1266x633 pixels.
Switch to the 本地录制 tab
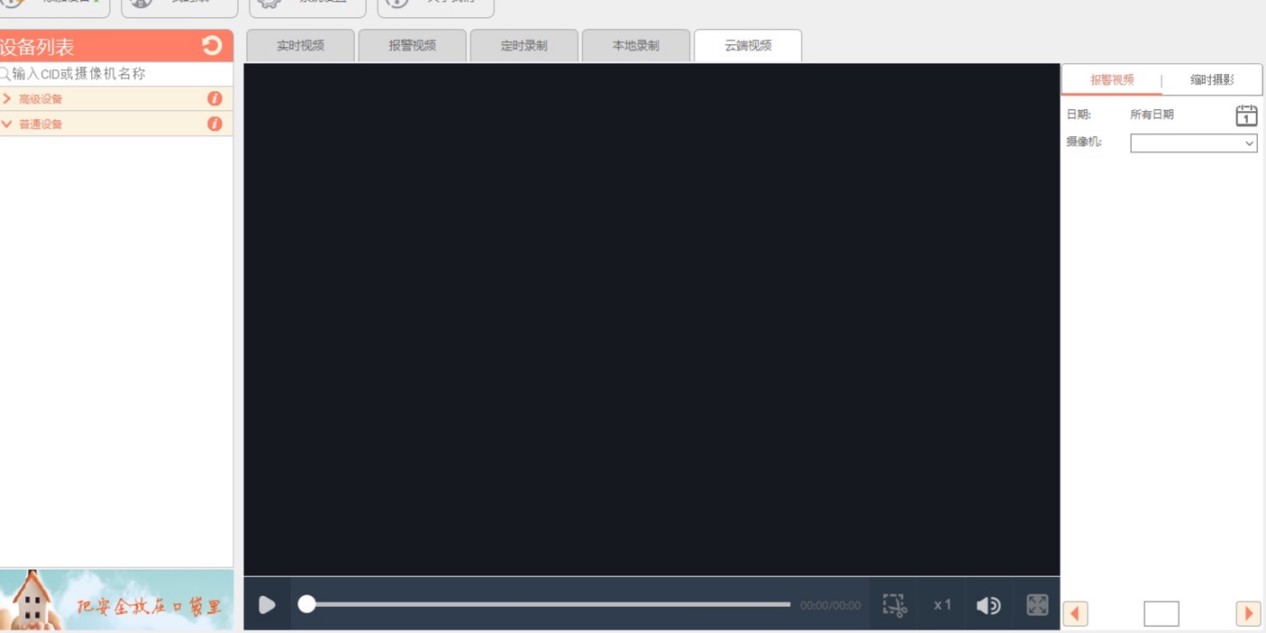(636, 46)
